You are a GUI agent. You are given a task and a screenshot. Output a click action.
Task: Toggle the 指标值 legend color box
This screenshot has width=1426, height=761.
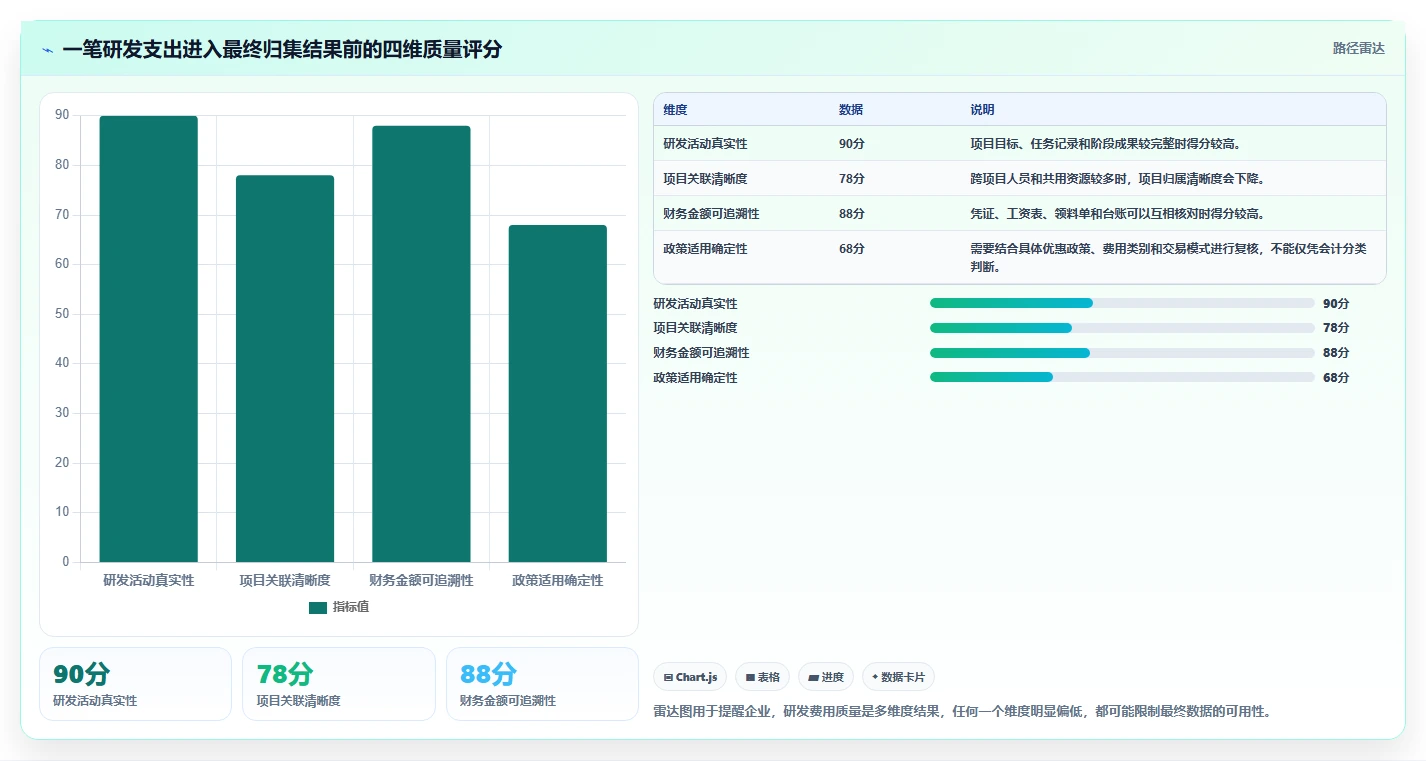[318, 608]
